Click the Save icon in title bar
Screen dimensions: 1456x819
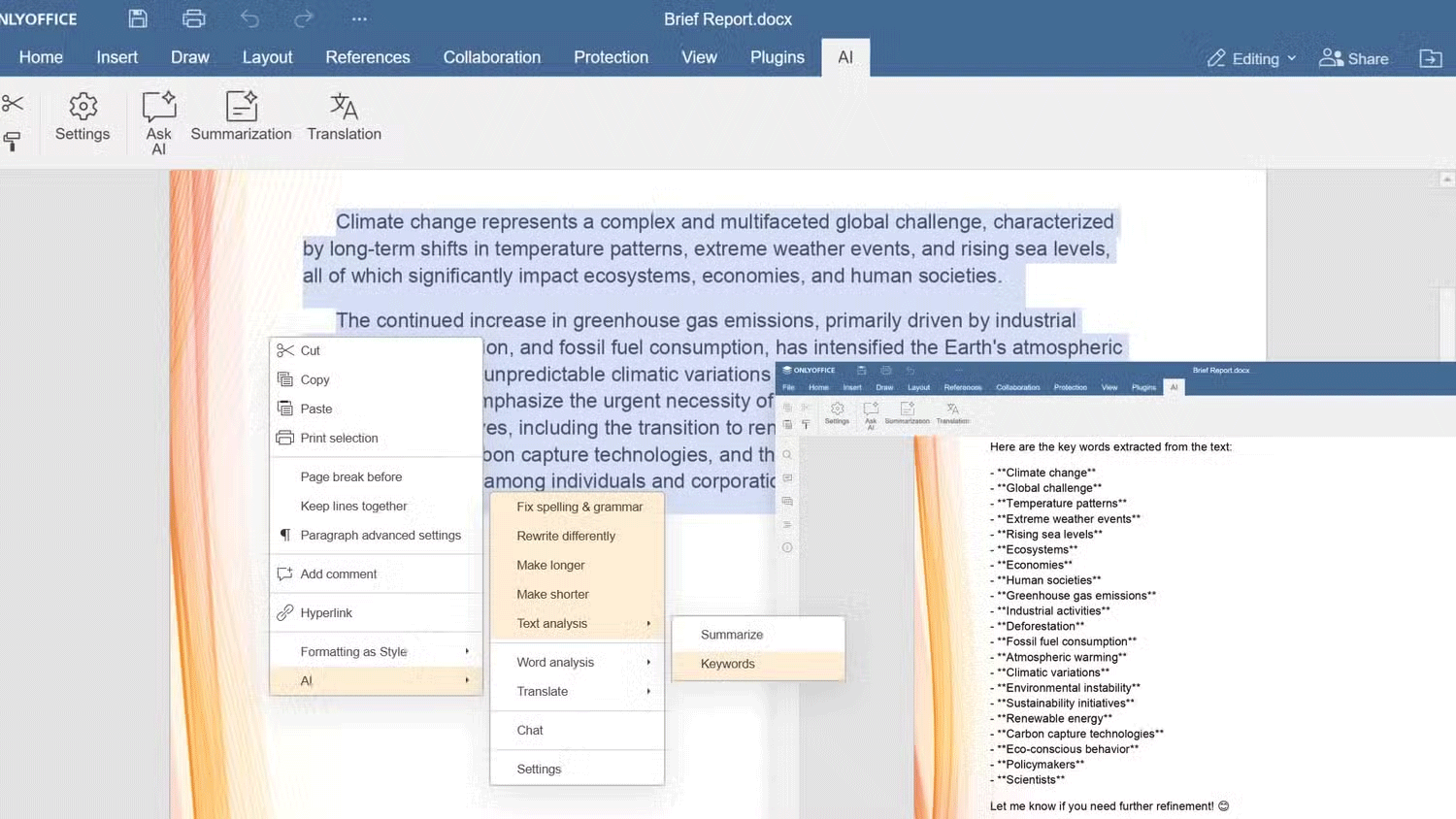click(138, 18)
